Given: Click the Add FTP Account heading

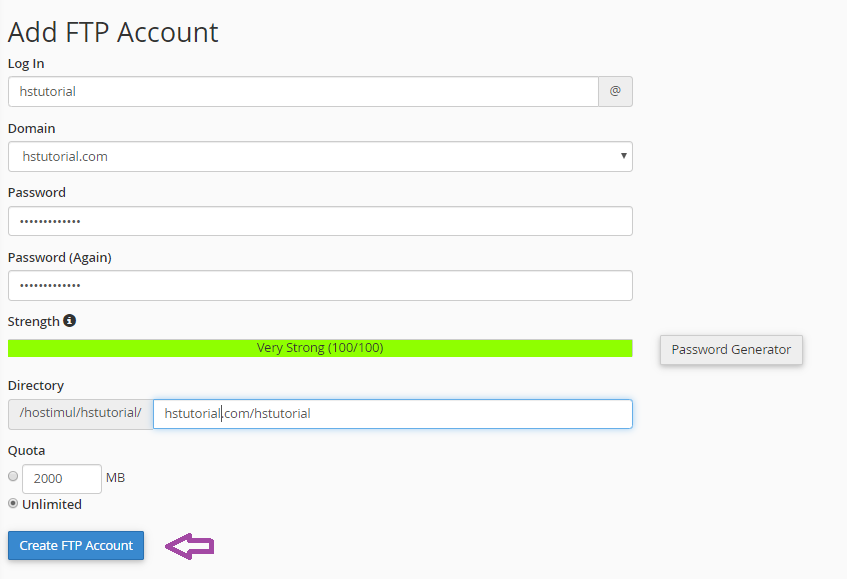Looking at the screenshot, I should [x=113, y=32].
